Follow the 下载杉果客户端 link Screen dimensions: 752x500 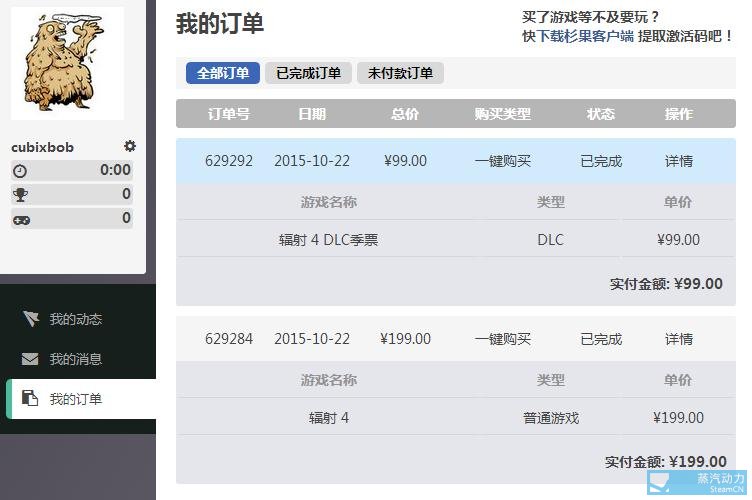click(x=585, y=36)
